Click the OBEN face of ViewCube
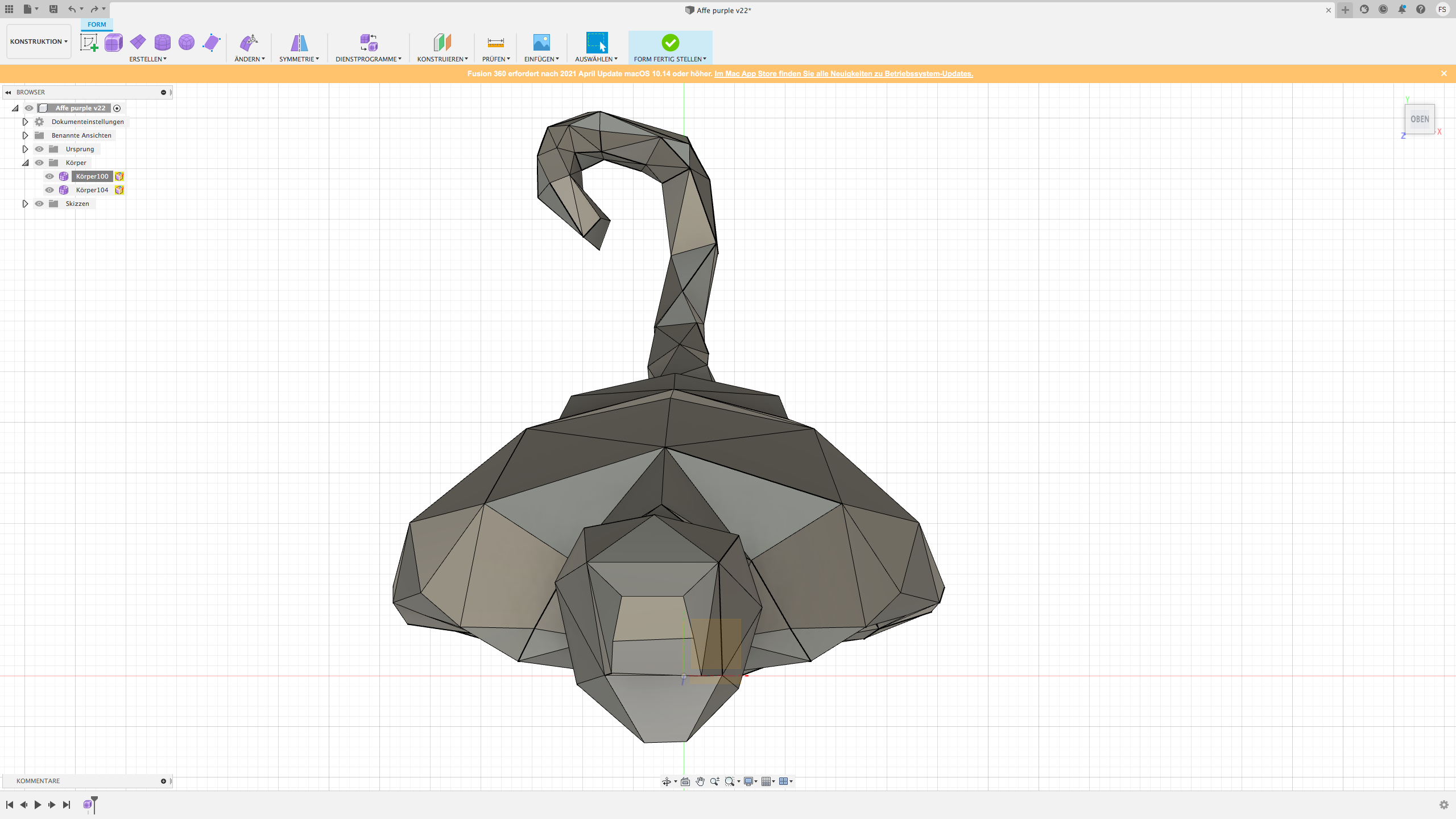1456x819 pixels. [x=1420, y=119]
